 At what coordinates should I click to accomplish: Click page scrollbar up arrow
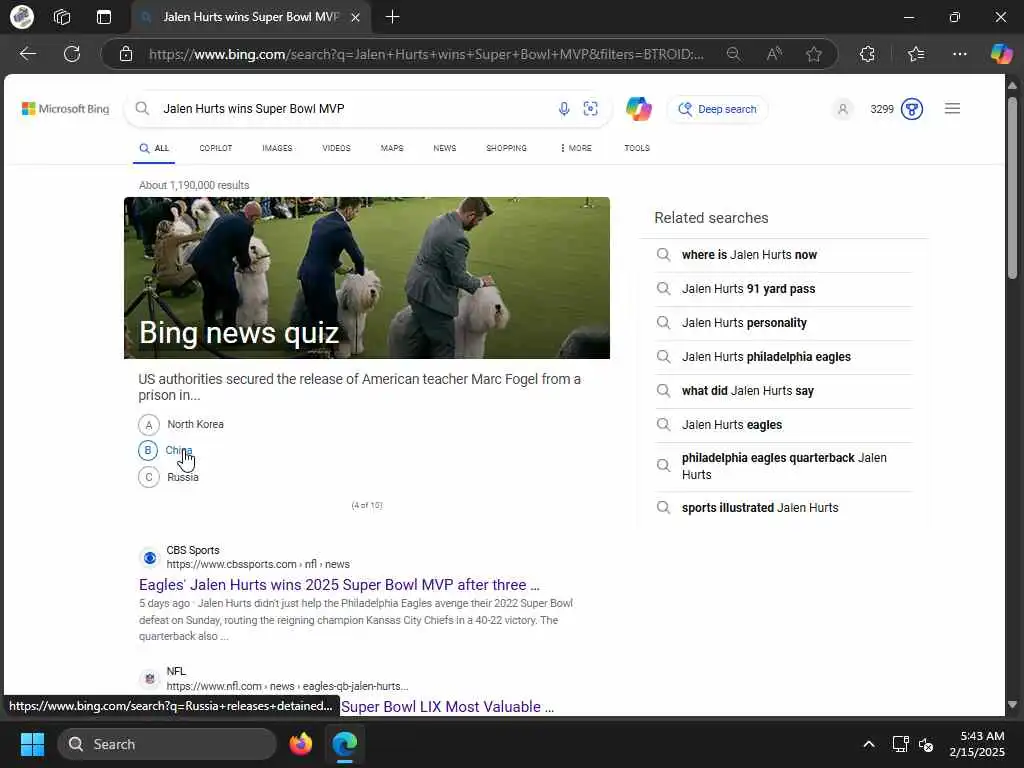tap(1012, 86)
